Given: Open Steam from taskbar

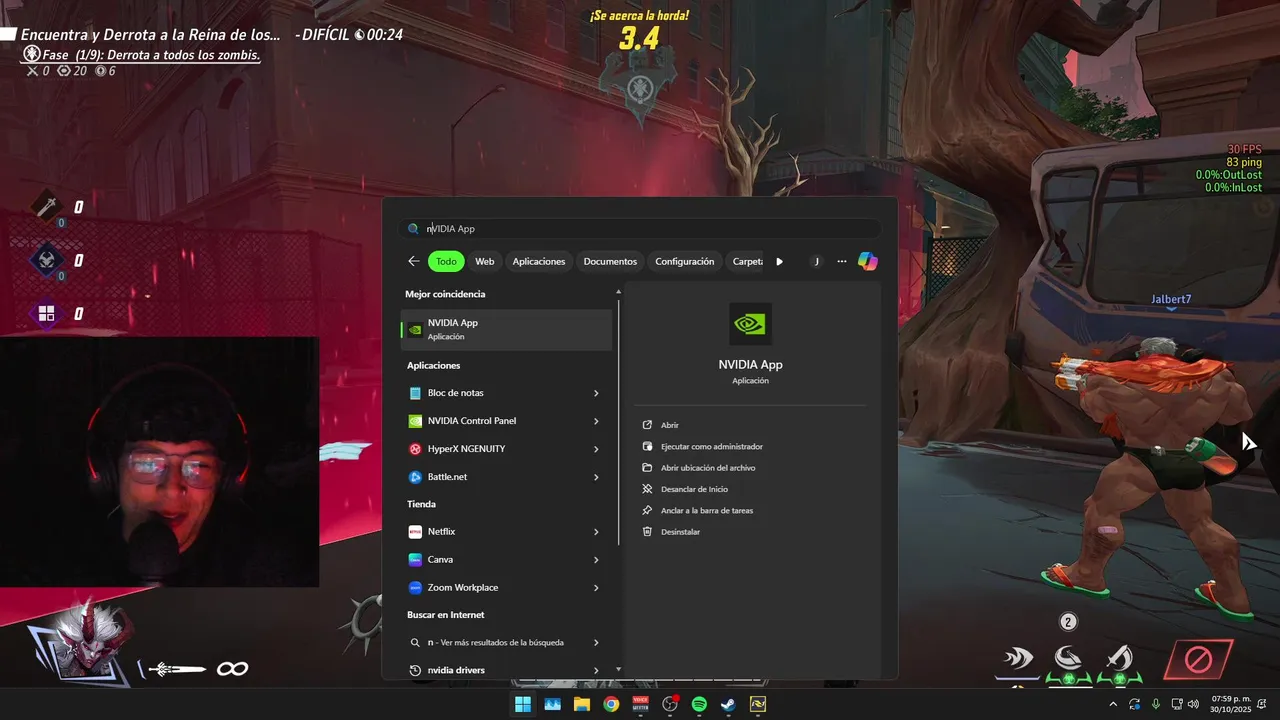Looking at the screenshot, I should pos(729,704).
